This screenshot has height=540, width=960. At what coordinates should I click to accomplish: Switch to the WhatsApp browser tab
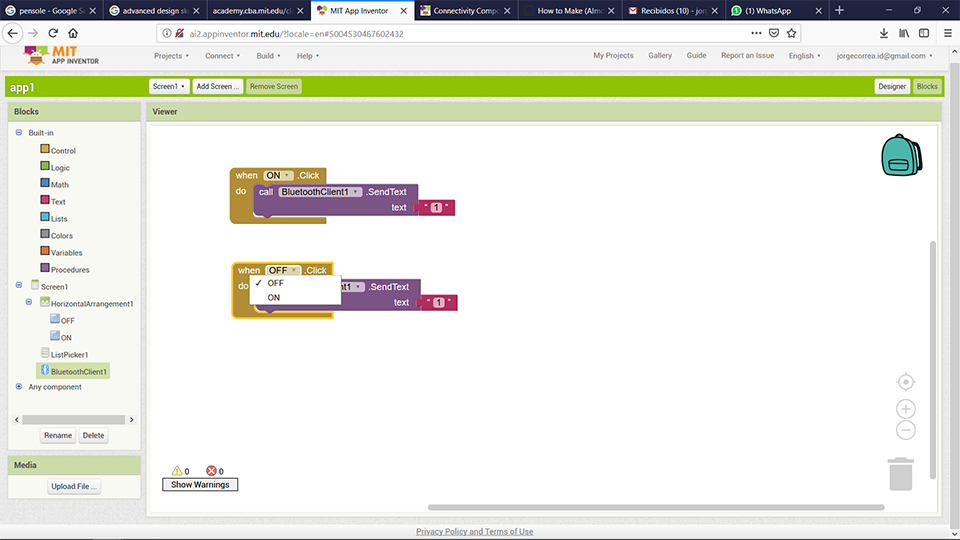pos(776,10)
